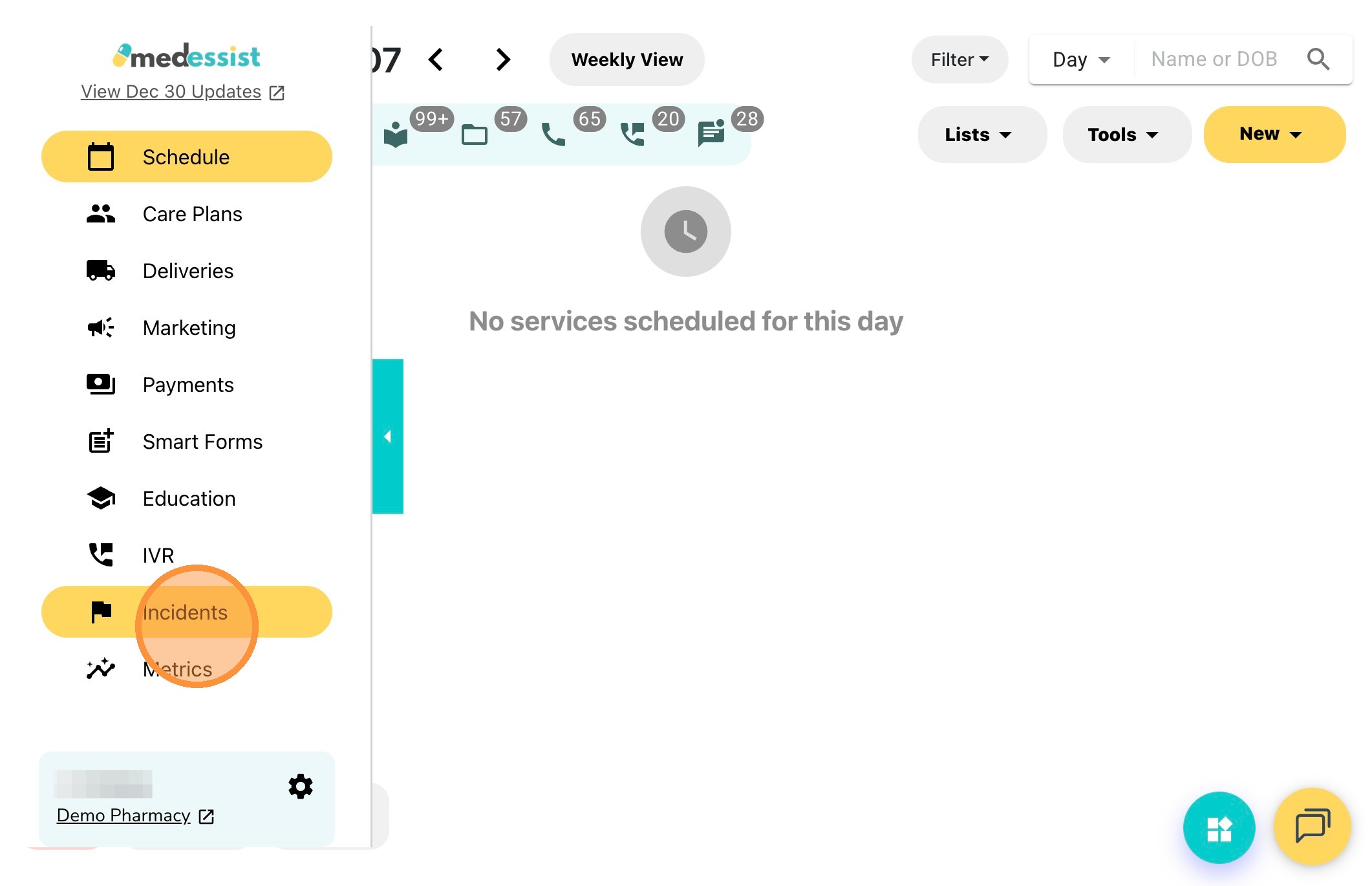1372x886 pixels.
Task: Open the message icon with 28 badge
Action: [x=711, y=134]
